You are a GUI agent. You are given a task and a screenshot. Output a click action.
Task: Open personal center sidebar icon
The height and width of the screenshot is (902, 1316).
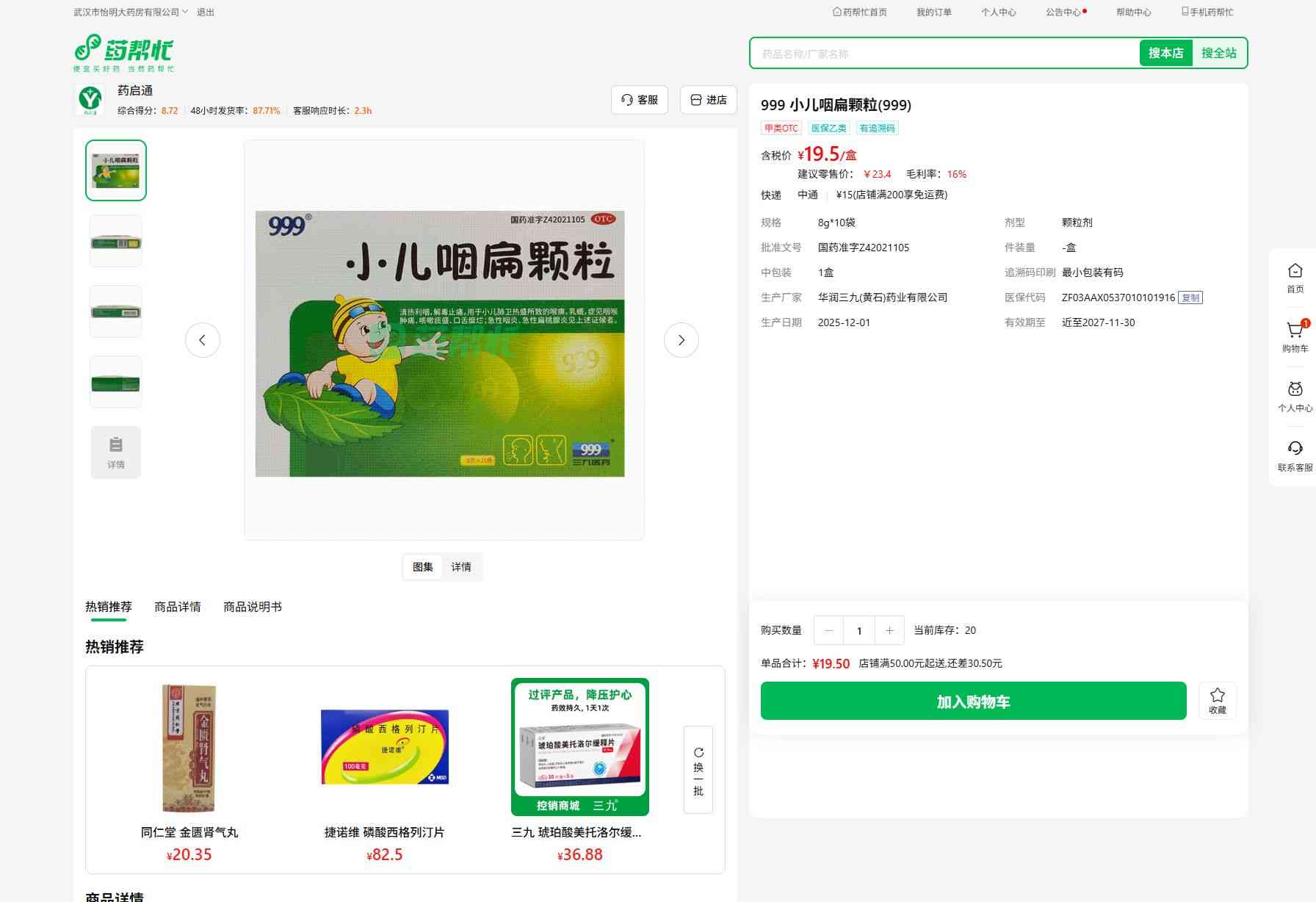[1295, 391]
